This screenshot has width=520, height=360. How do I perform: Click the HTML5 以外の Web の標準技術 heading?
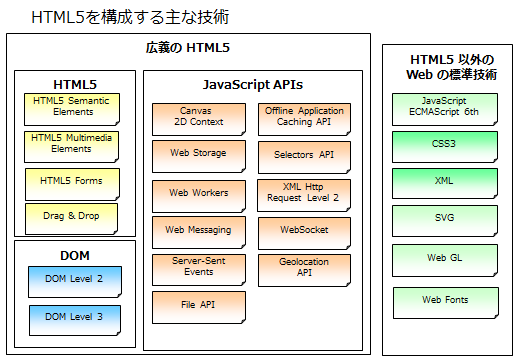pos(452,67)
